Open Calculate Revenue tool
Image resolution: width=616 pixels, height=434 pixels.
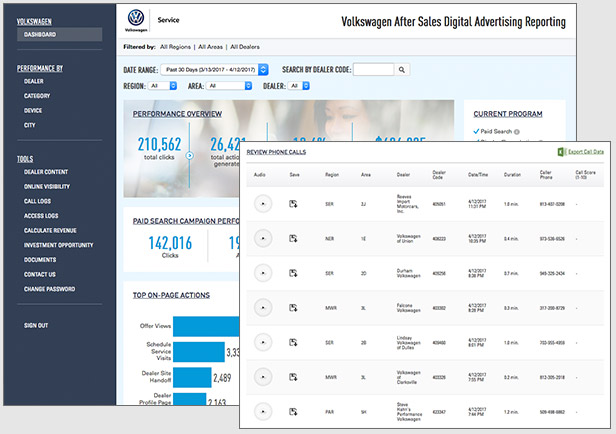tap(50, 231)
